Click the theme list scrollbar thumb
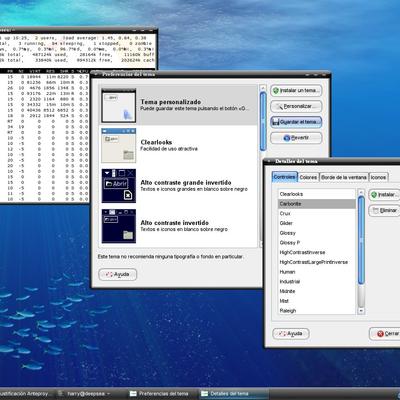Viewport: 400px width, 400px height. tap(263, 121)
